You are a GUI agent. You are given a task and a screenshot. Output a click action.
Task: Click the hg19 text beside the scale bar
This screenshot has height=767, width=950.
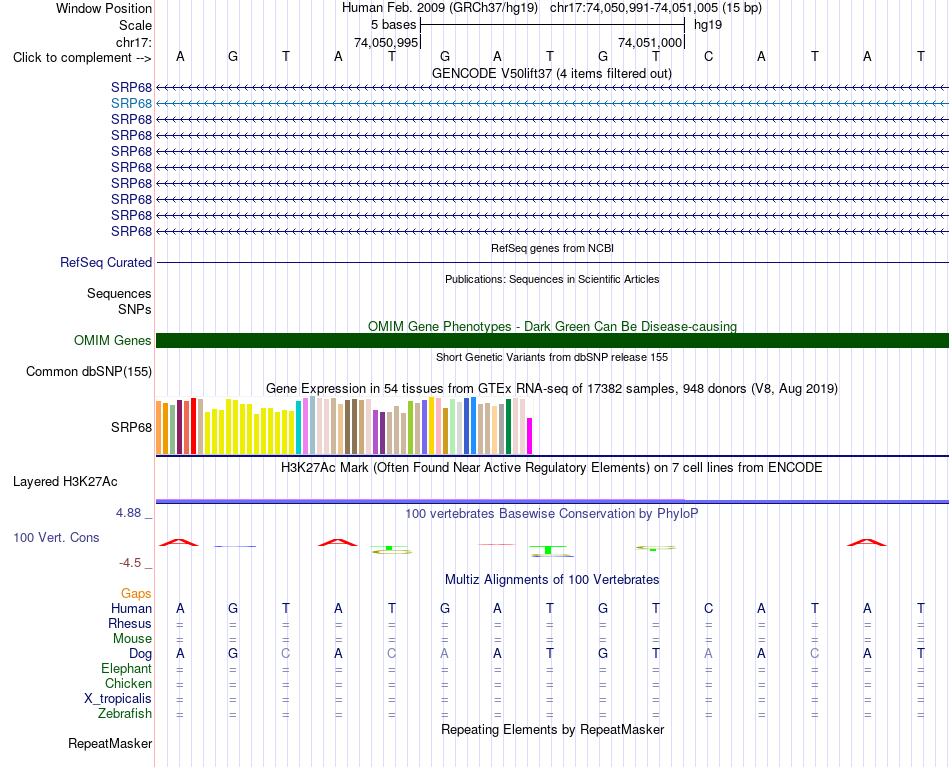pos(708,25)
